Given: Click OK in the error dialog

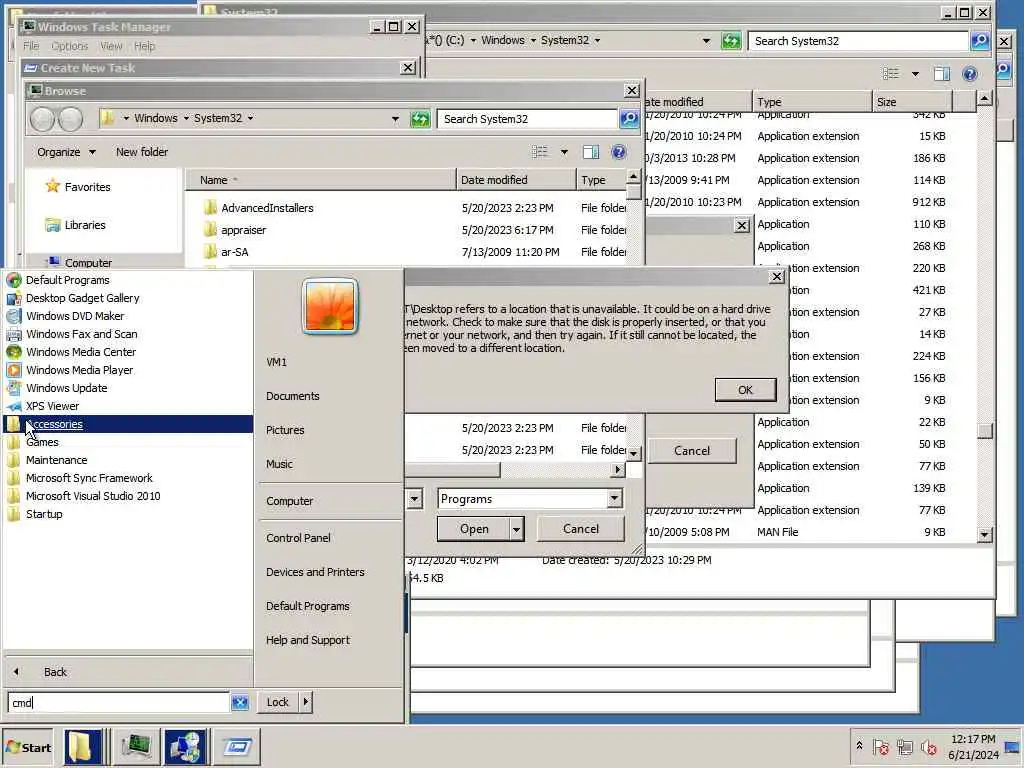Looking at the screenshot, I should [745, 390].
